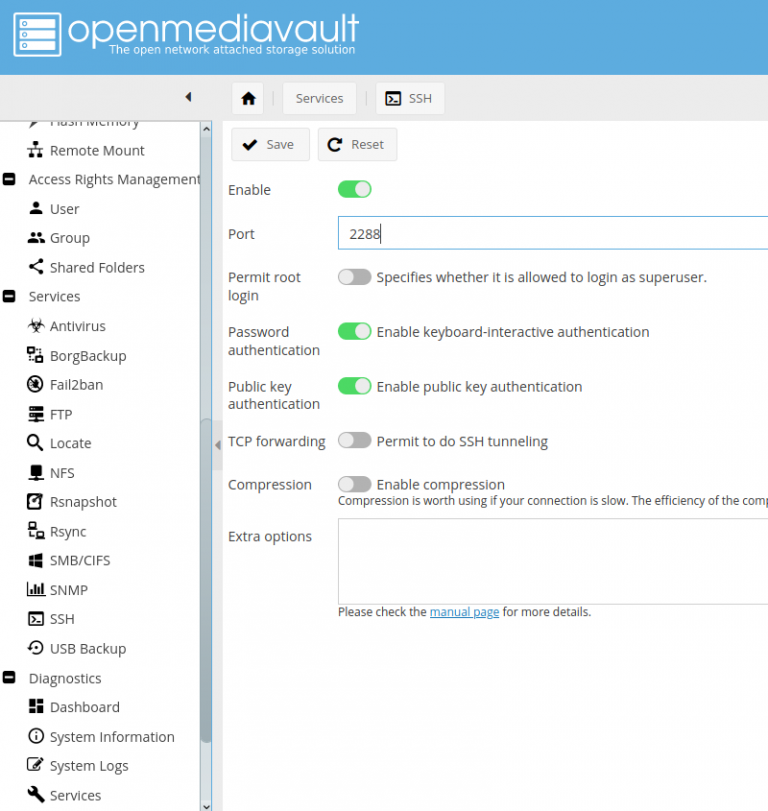Select the Fail2ban icon in sidebar
This screenshot has width=768, height=811.
36,385
